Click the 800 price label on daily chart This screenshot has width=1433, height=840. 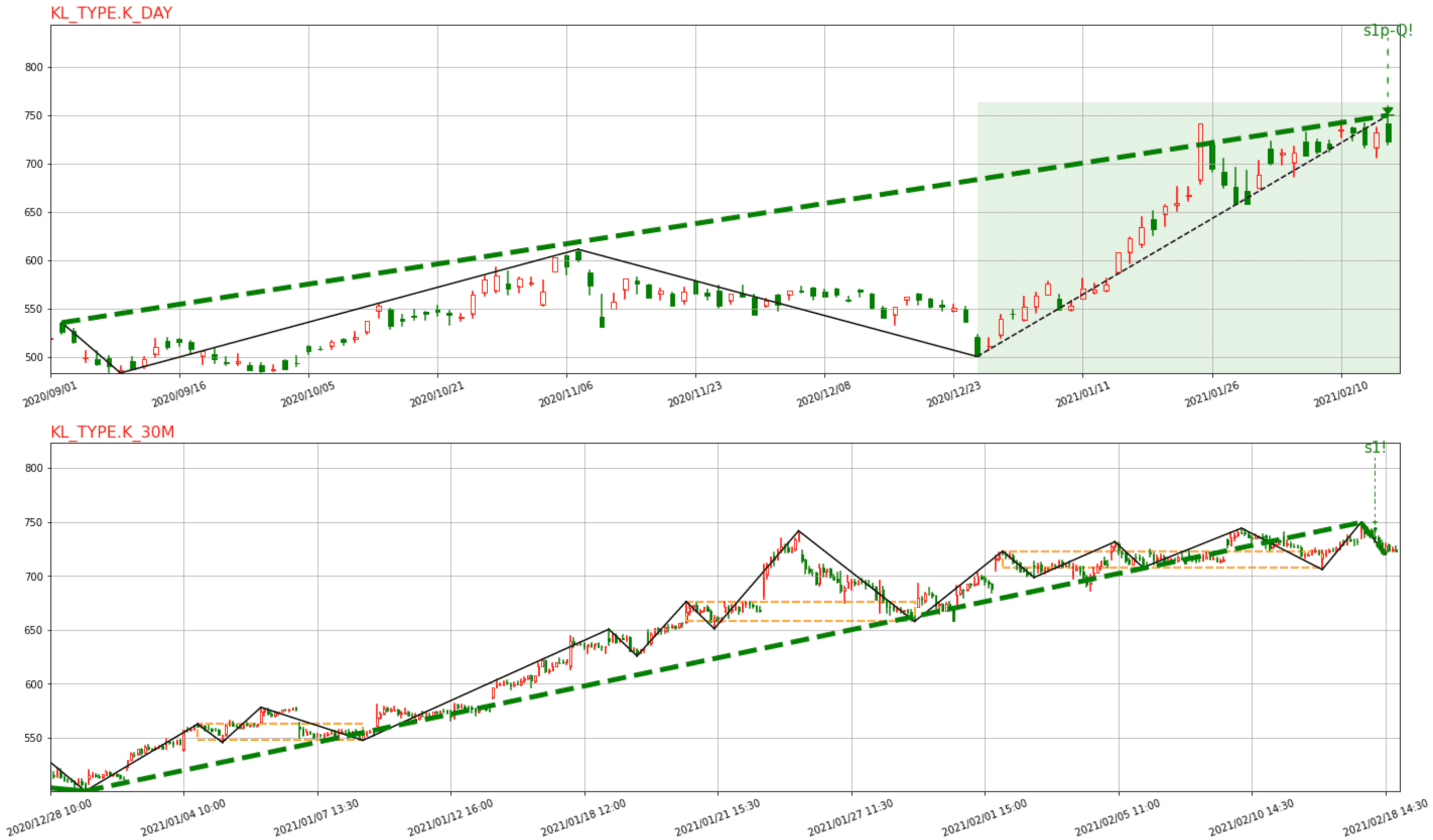[34, 67]
